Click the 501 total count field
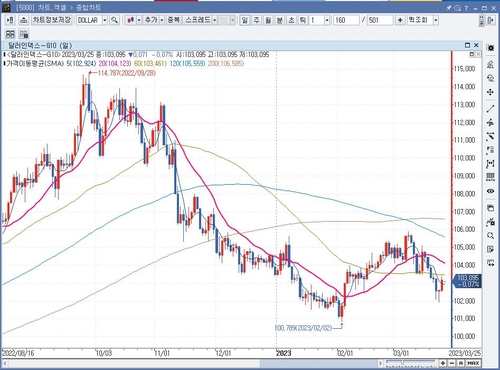This screenshot has width=500, height=370. pos(380,20)
